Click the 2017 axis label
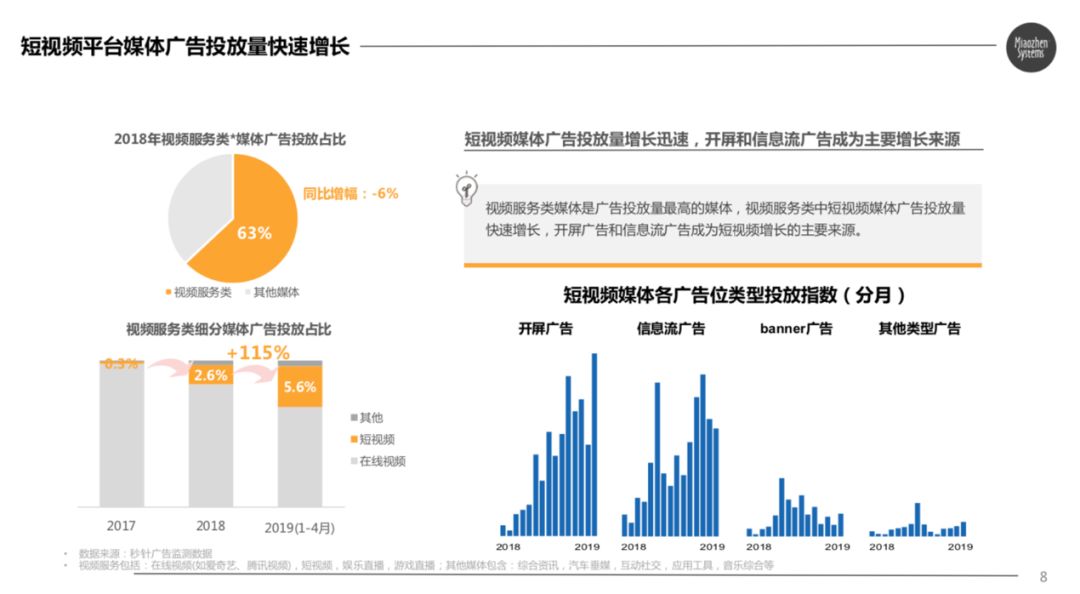This screenshot has width=1080, height=594. point(121,526)
